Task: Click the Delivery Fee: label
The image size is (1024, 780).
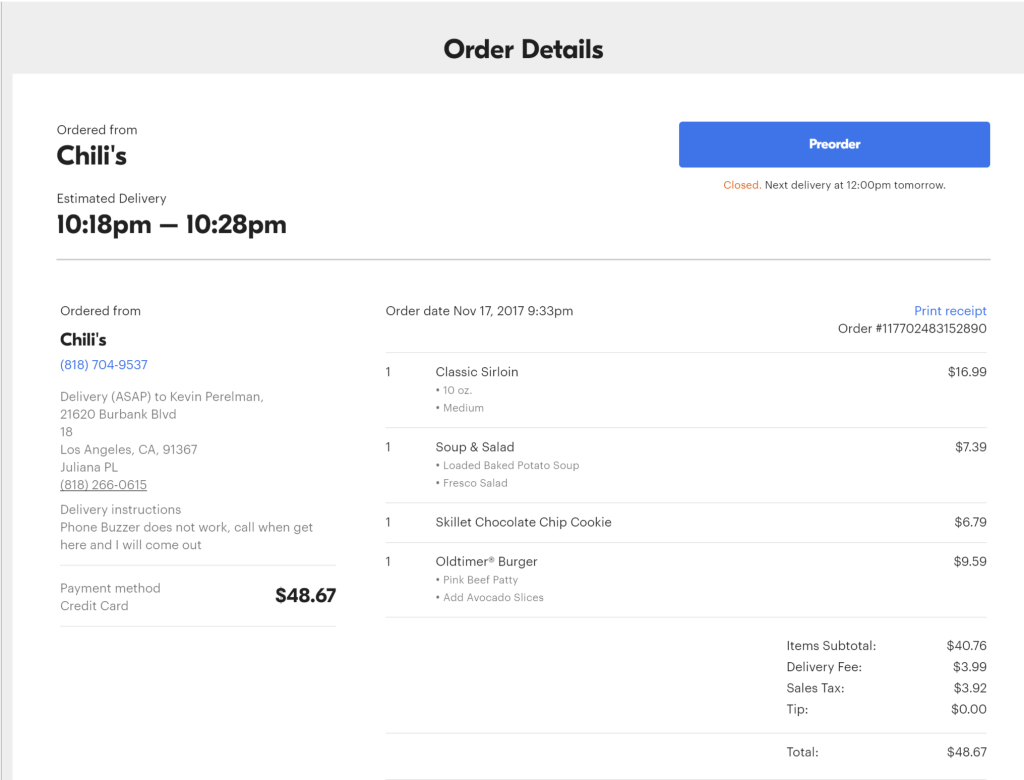Action: [824, 666]
